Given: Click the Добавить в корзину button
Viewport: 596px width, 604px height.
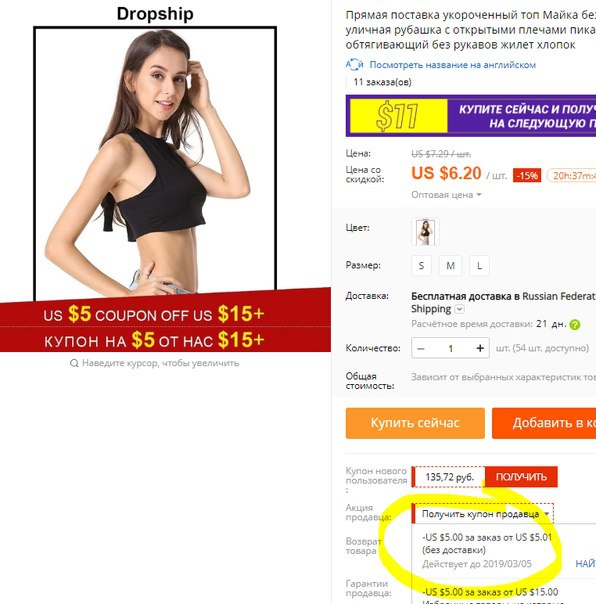Looking at the screenshot, I should click(544, 423).
